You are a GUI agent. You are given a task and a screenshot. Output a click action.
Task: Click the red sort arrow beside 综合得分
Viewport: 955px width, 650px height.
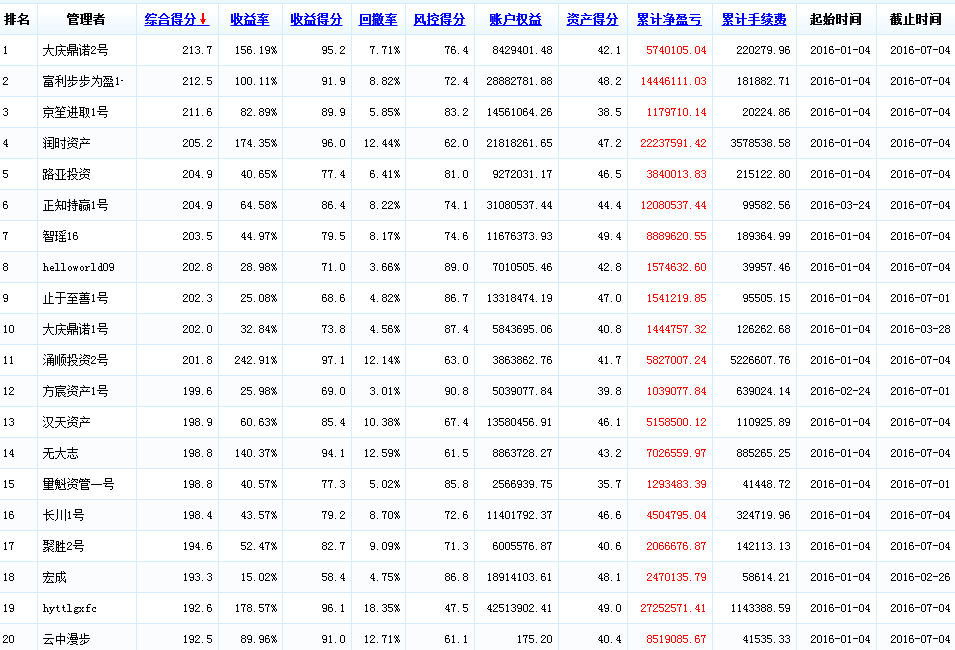(203, 19)
